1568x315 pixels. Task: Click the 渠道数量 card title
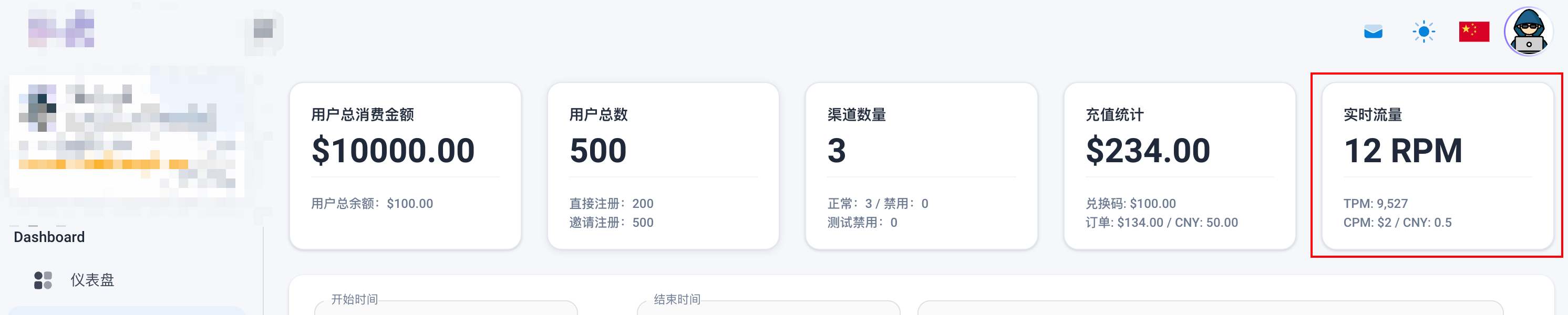[x=857, y=114]
